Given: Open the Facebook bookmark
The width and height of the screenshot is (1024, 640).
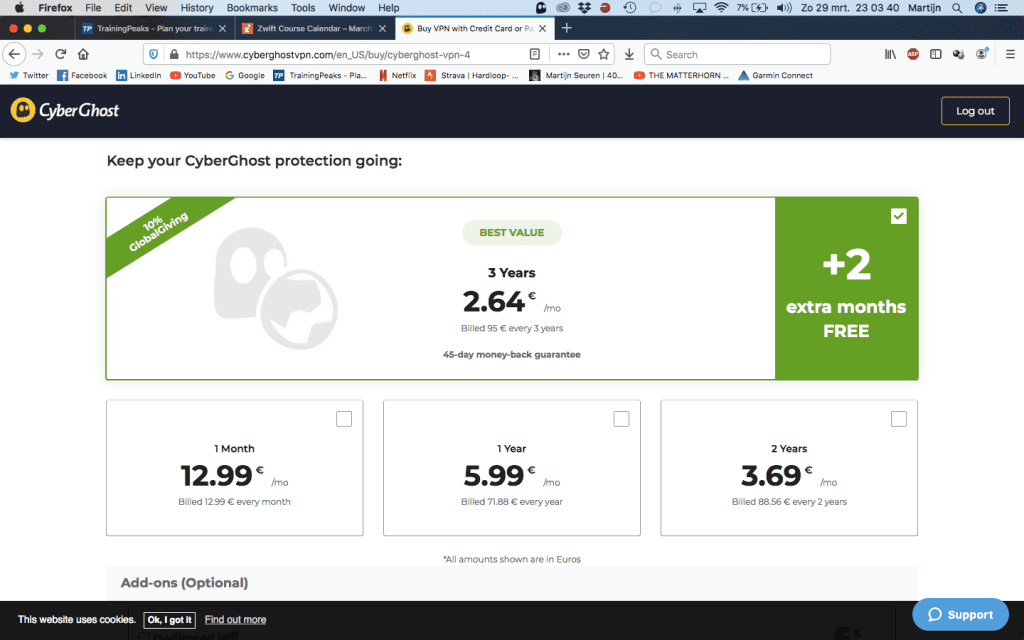Looking at the screenshot, I should pos(82,75).
